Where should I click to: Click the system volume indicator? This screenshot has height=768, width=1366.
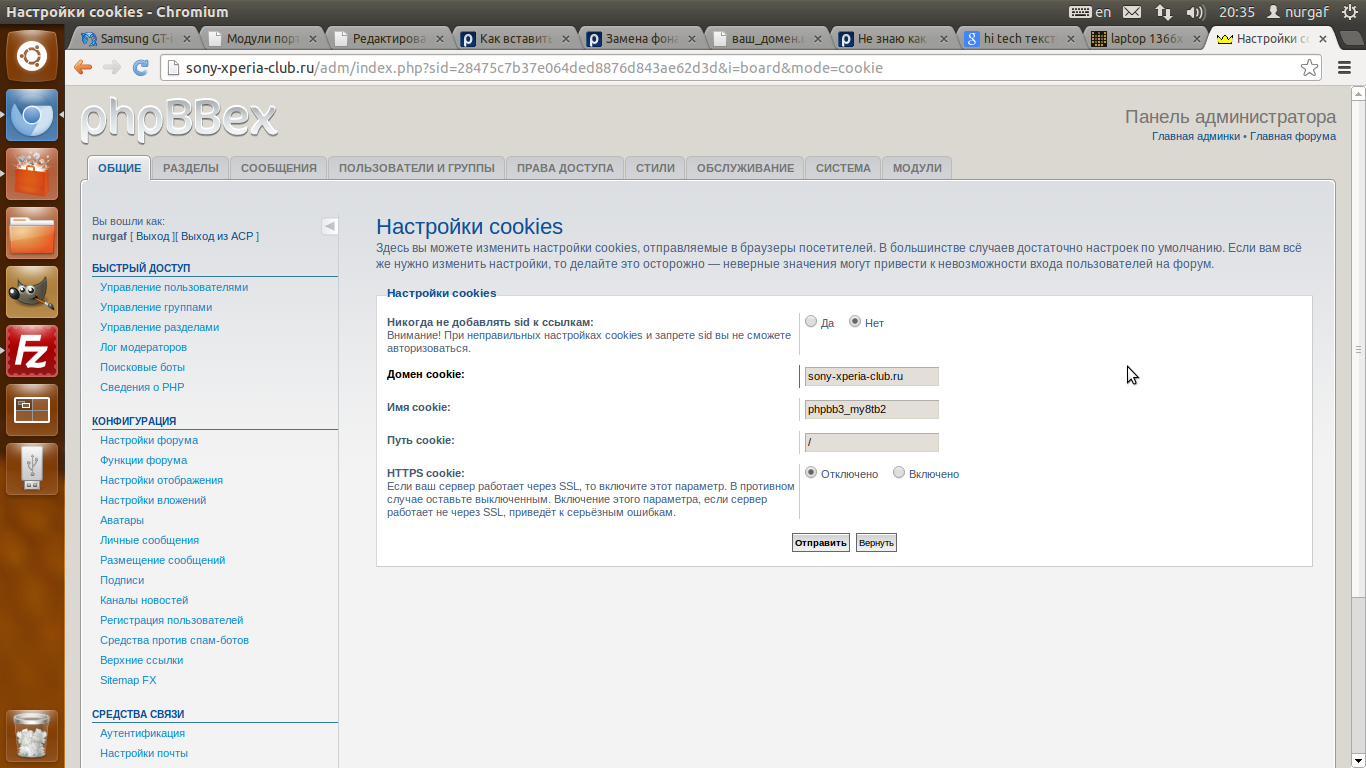pos(1195,12)
